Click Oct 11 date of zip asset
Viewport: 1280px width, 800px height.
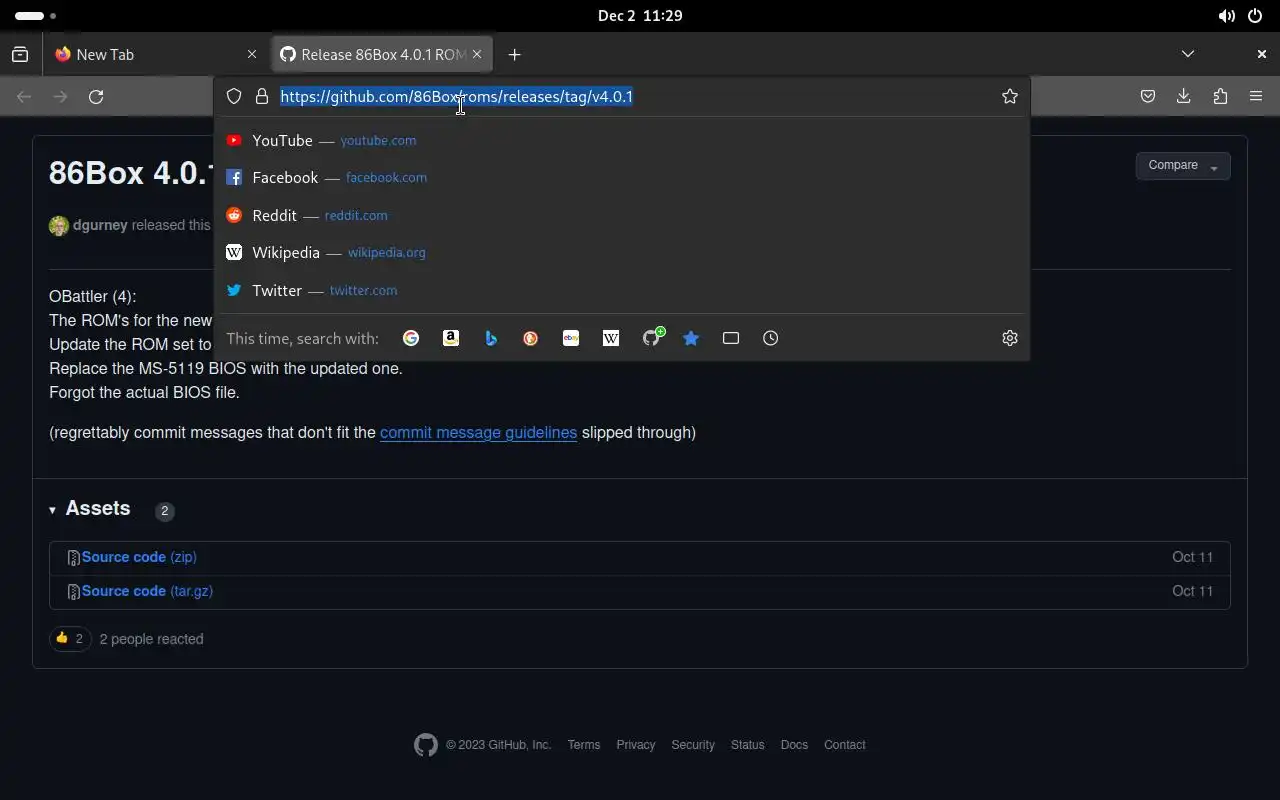pyautogui.click(x=1193, y=557)
